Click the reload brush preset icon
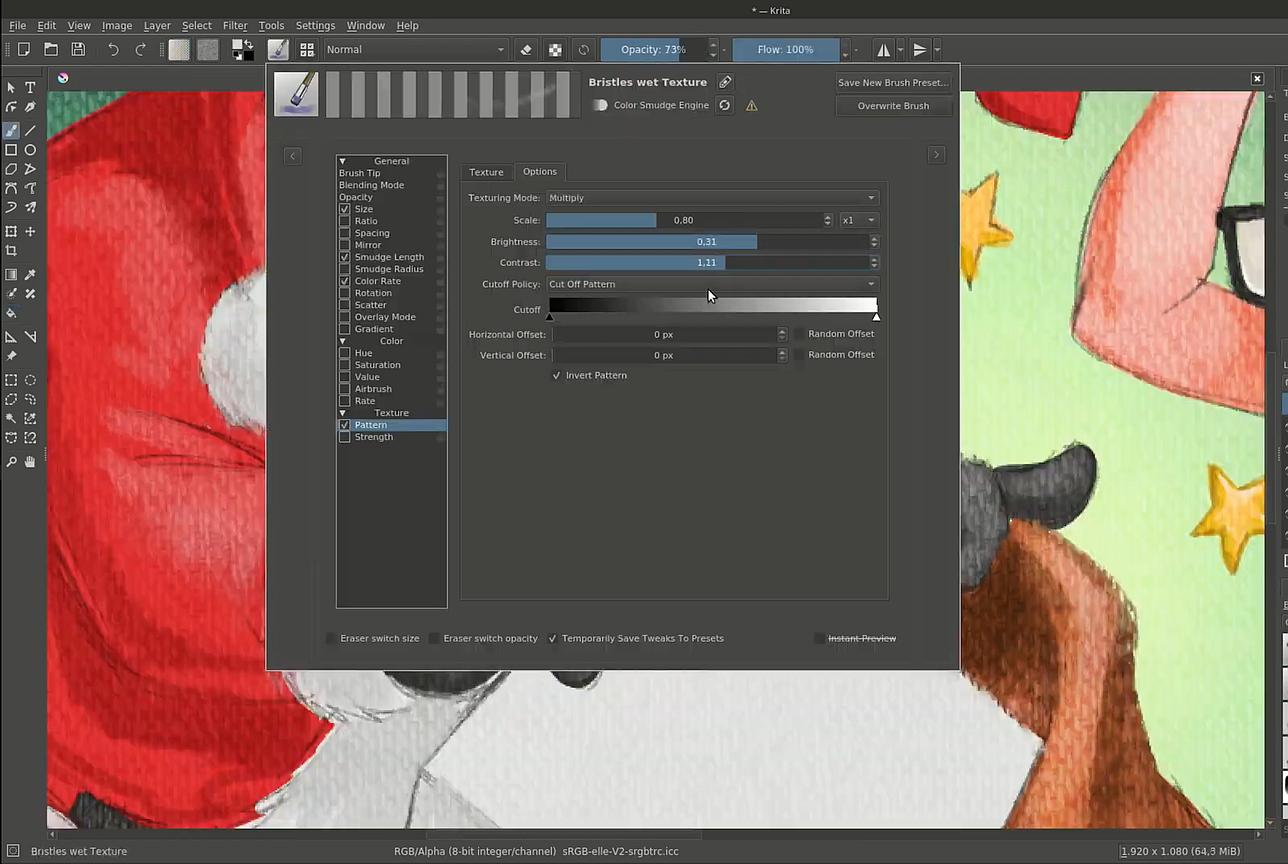1288x864 pixels. click(725, 105)
